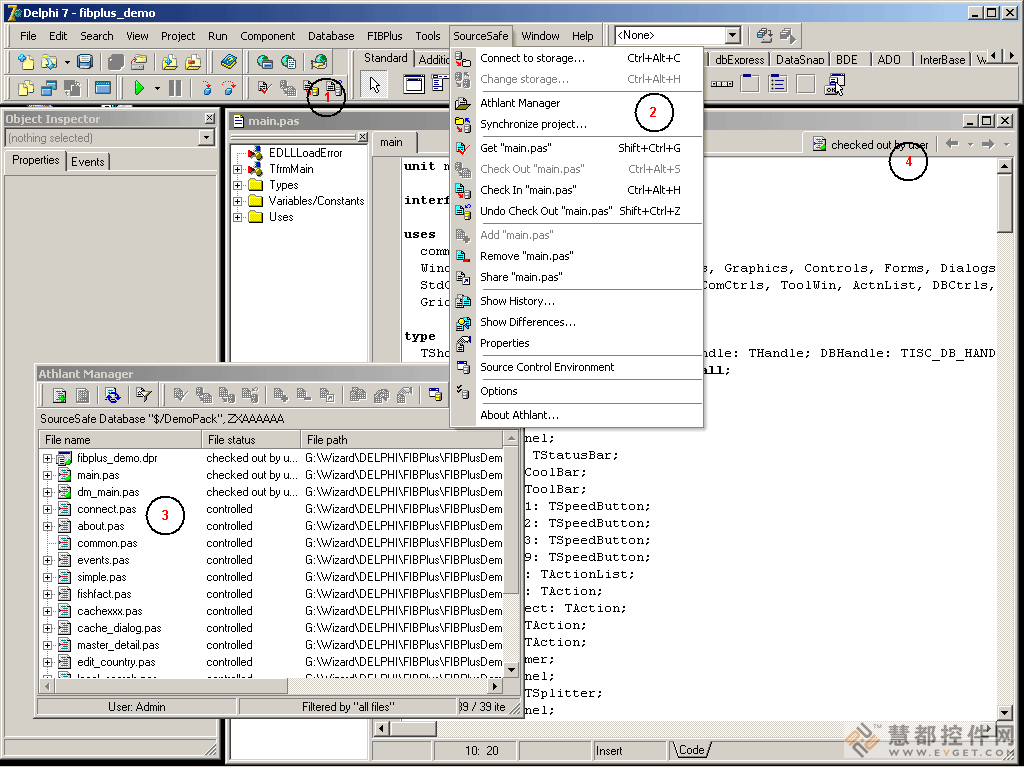Select edit_country.pas in Athlant Manager list

pos(116,662)
